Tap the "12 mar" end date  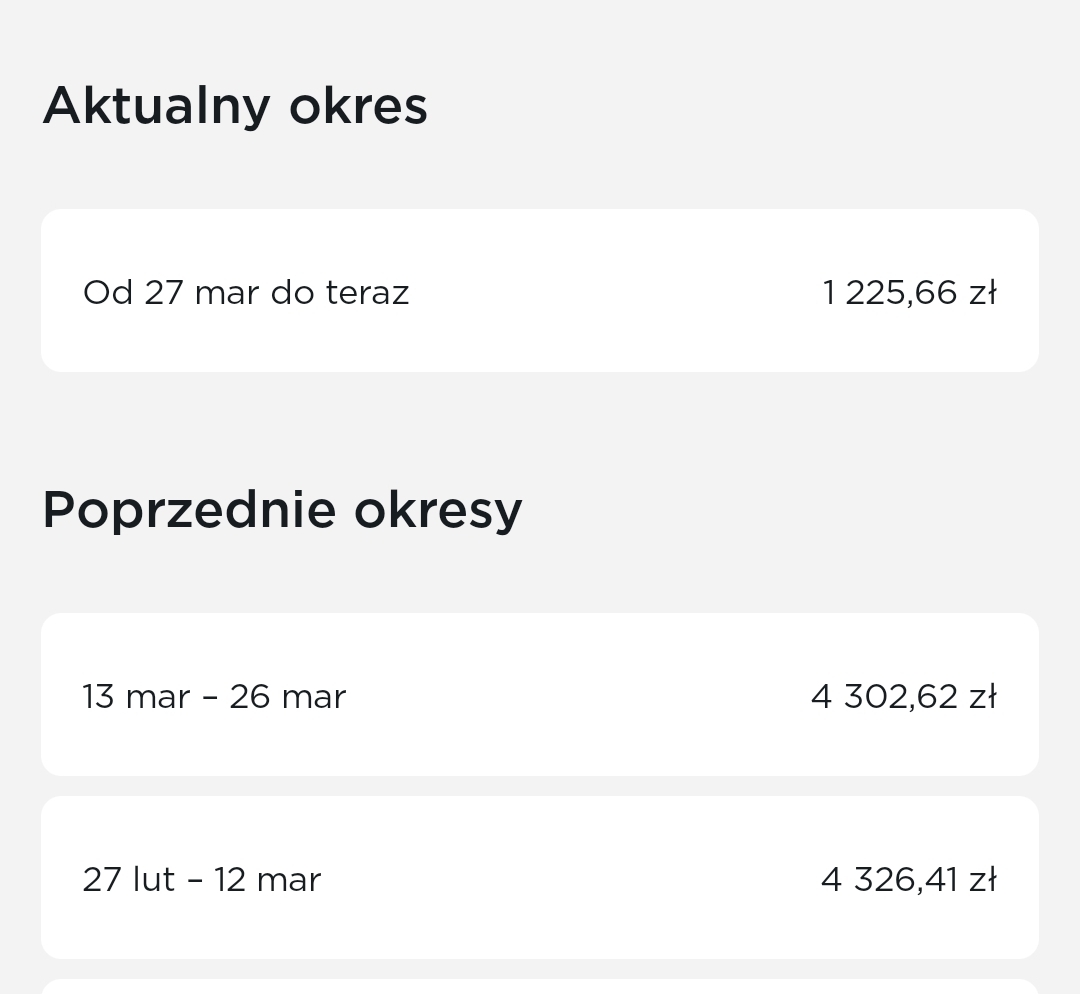click(x=267, y=880)
